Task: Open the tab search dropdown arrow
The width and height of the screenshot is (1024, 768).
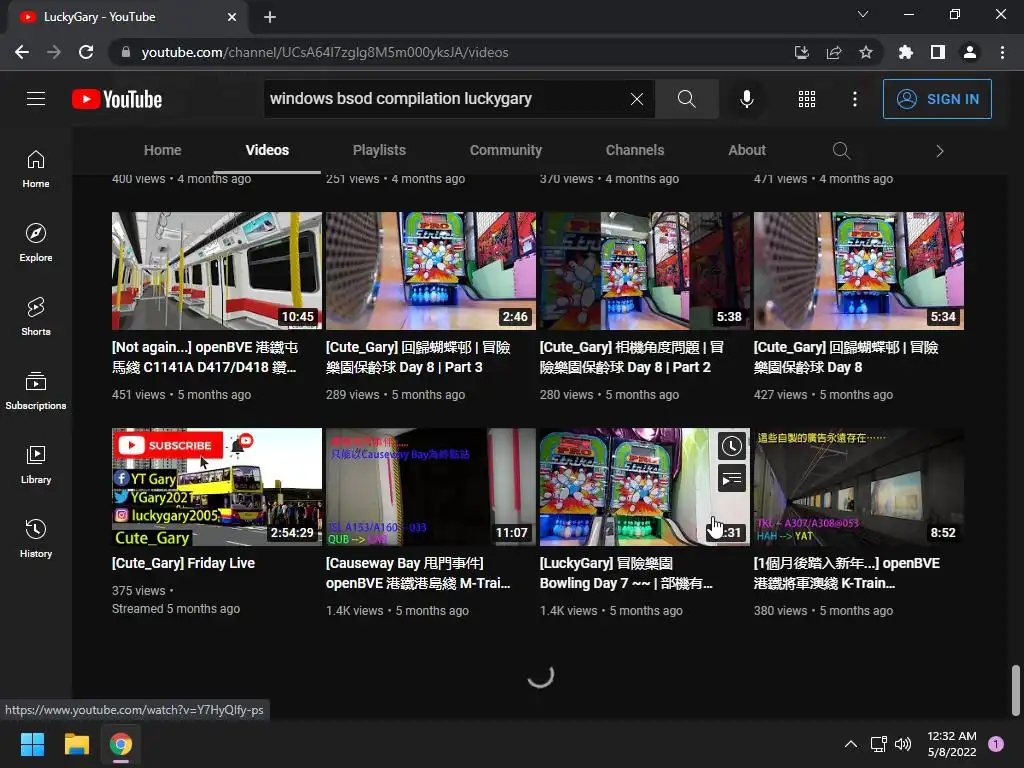Action: [863, 14]
